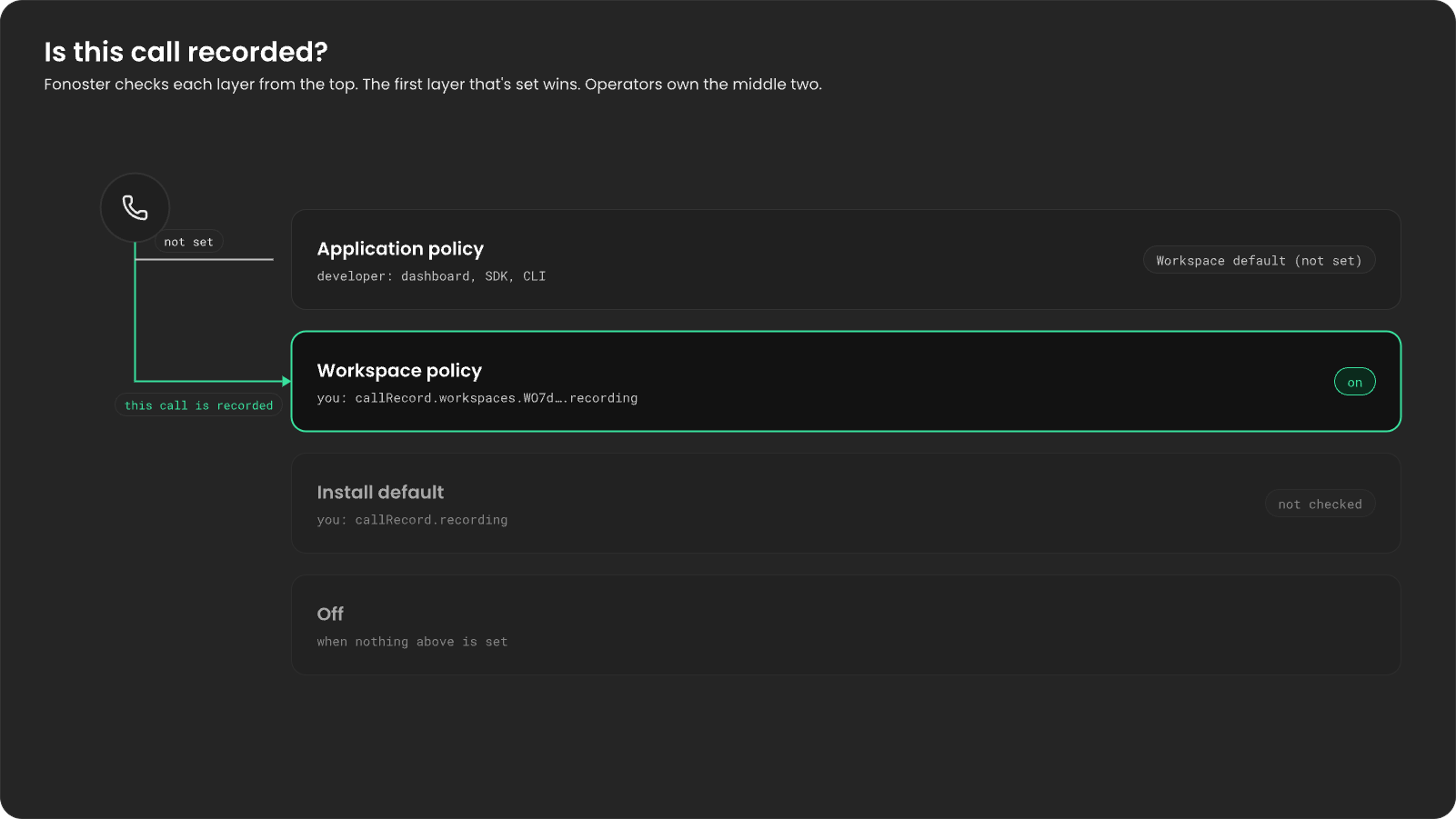Click the green 'on' badge

[x=1354, y=383]
